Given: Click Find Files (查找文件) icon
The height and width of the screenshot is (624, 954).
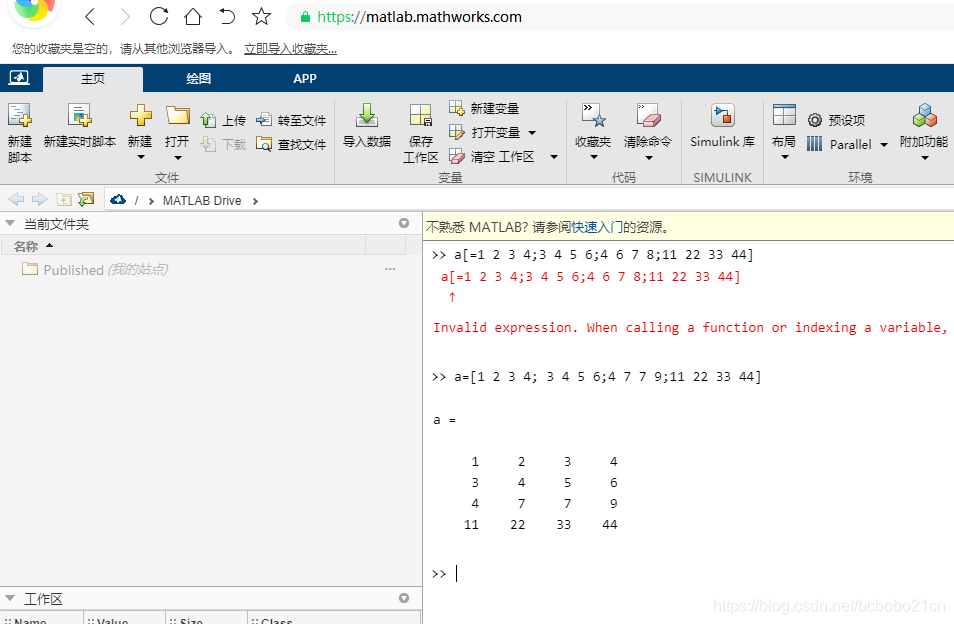Looking at the screenshot, I should tap(291, 144).
